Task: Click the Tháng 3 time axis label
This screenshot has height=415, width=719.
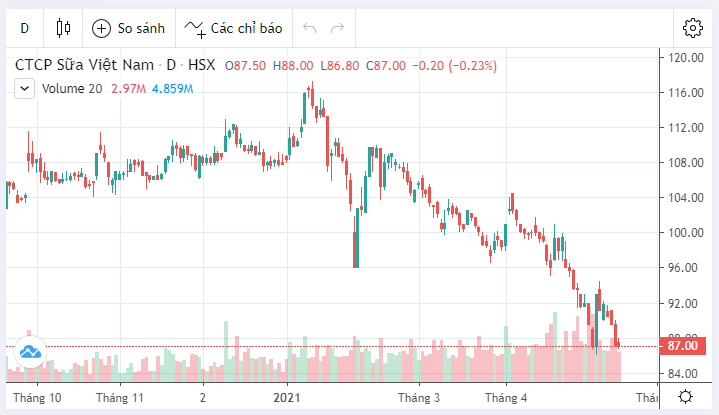Action: coord(419,397)
